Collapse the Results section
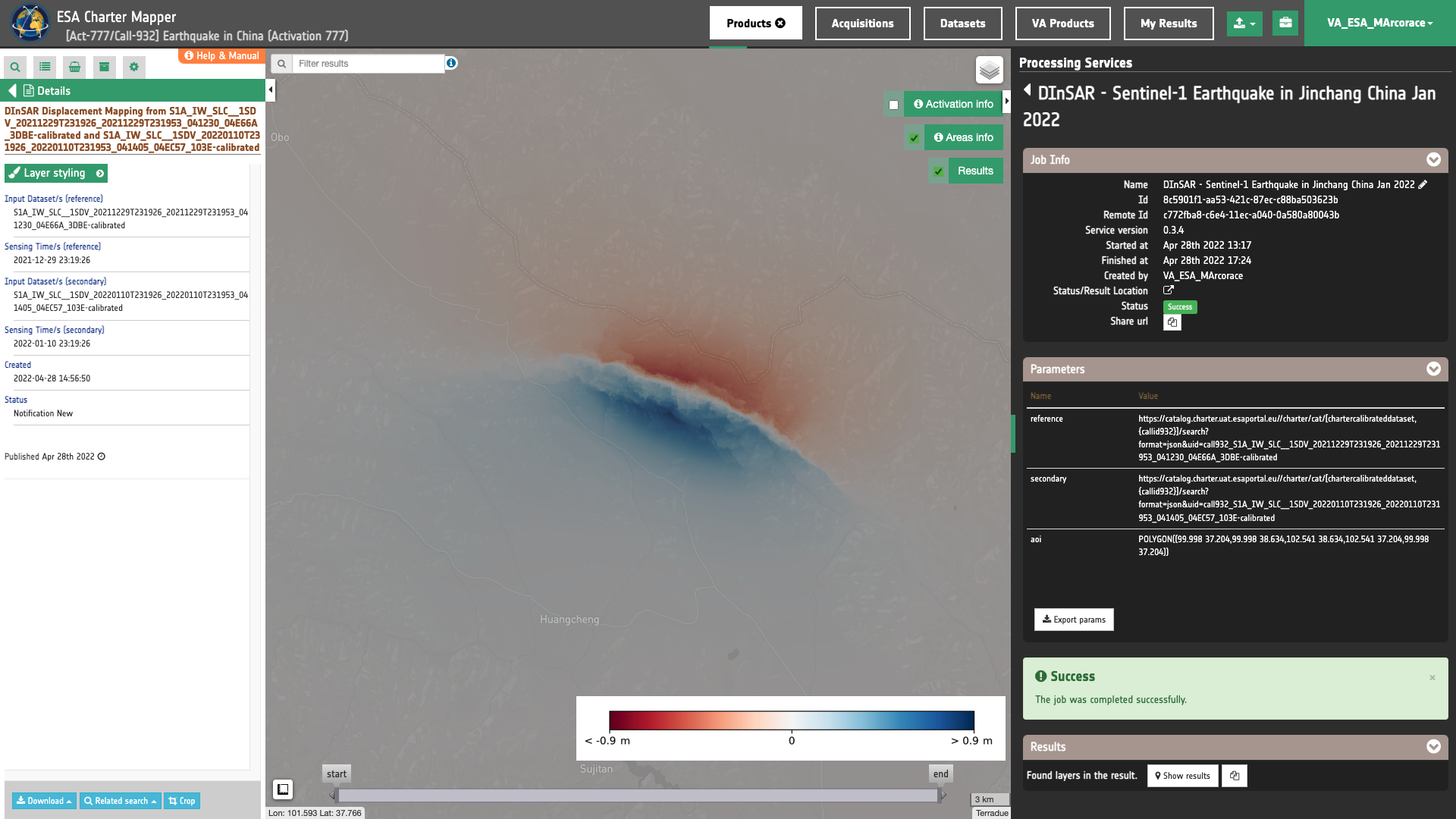Screen dimensions: 1456x819 click(x=1433, y=747)
